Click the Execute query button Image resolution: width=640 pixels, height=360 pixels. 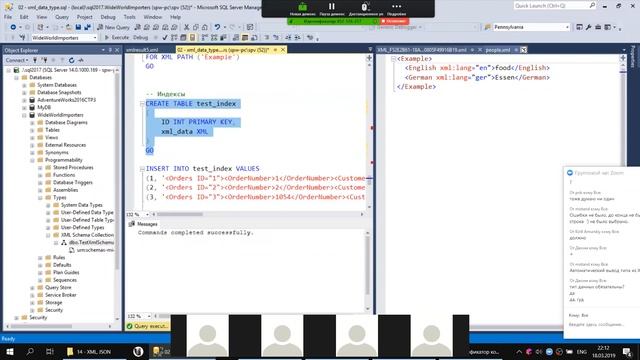pyautogui.click(x=117, y=38)
